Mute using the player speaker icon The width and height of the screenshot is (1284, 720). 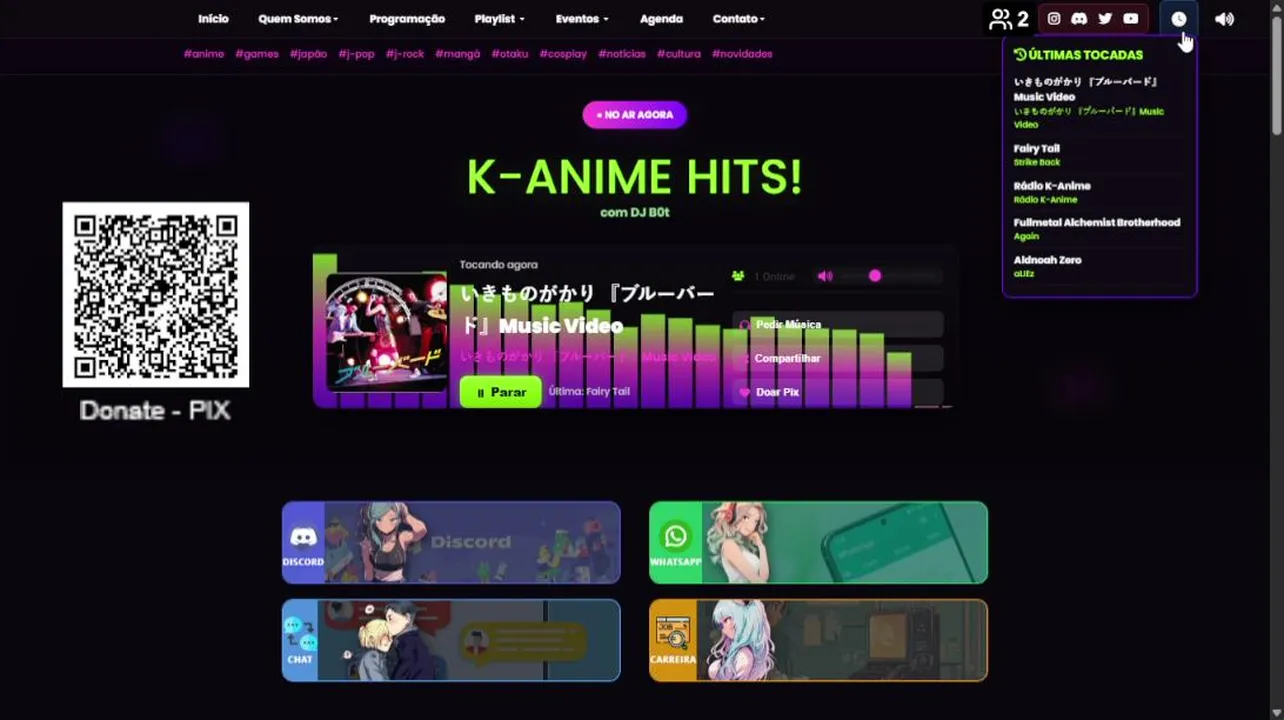click(825, 276)
